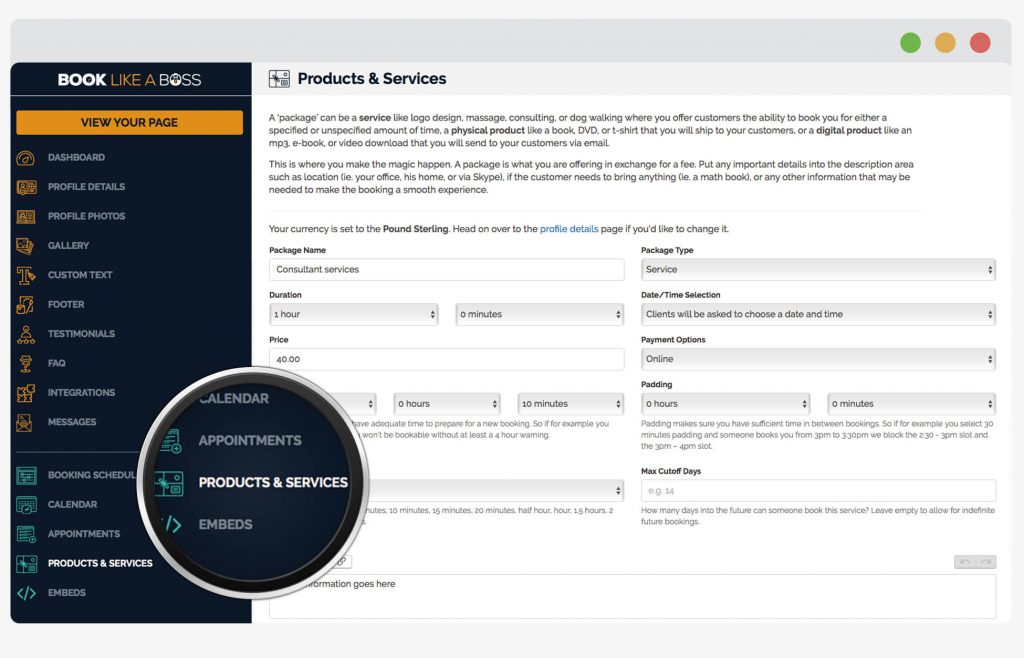
Task: Open the Payment Options dropdown
Action: click(x=817, y=359)
